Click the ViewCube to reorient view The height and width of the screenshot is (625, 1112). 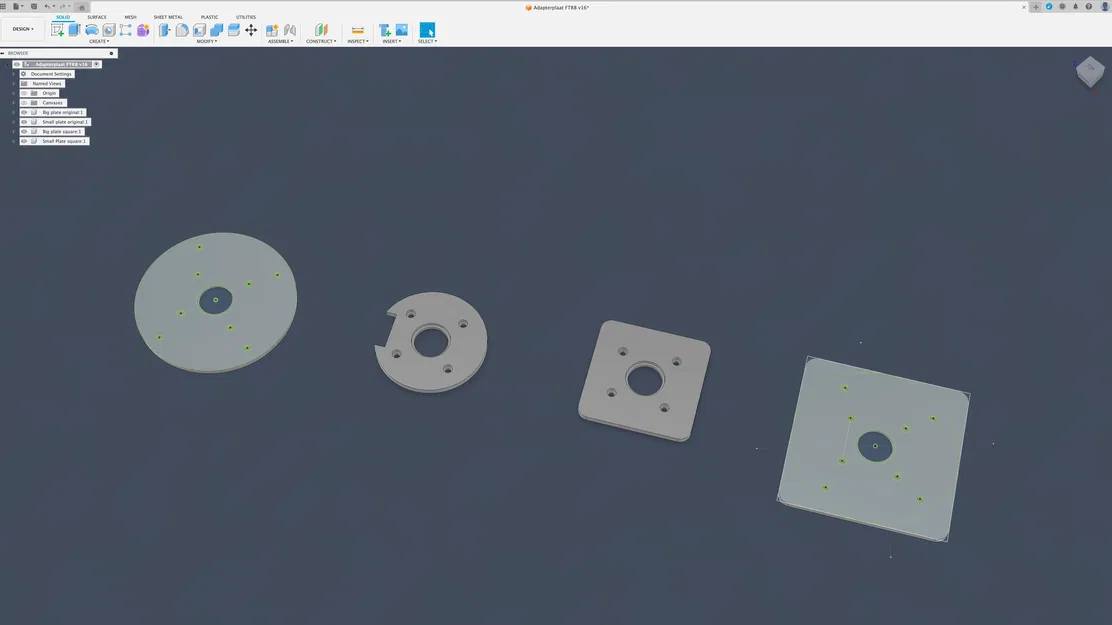1090,70
